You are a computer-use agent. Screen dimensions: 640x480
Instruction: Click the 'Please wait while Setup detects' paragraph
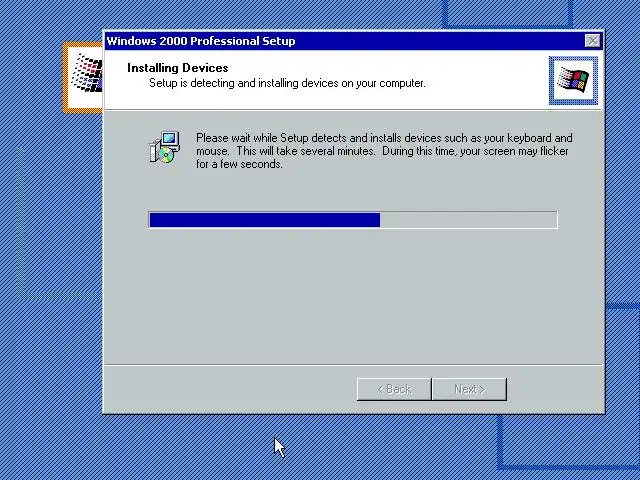tap(384, 151)
